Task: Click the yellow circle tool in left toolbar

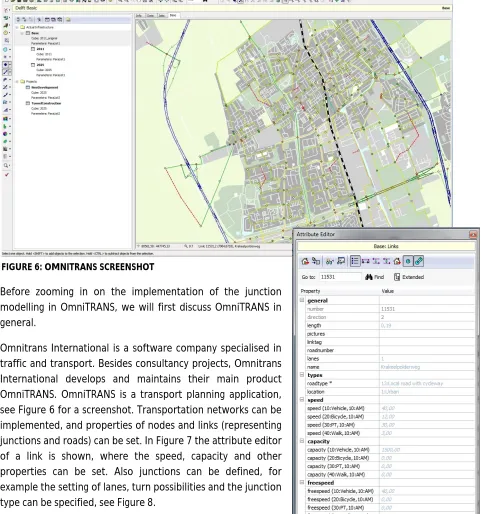Action: coord(5,33)
